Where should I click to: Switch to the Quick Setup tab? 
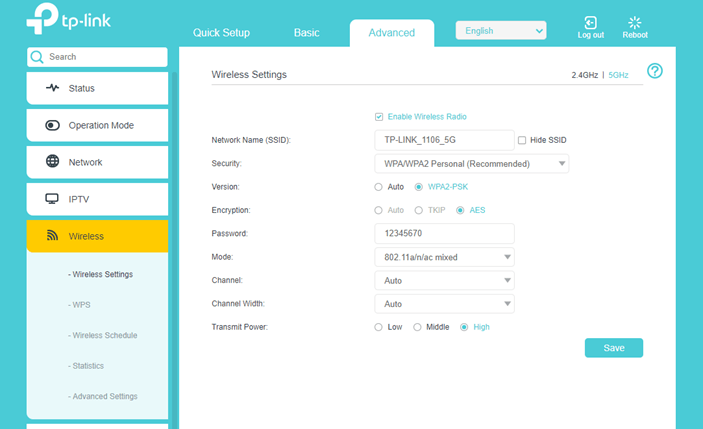click(x=221, y=33)
